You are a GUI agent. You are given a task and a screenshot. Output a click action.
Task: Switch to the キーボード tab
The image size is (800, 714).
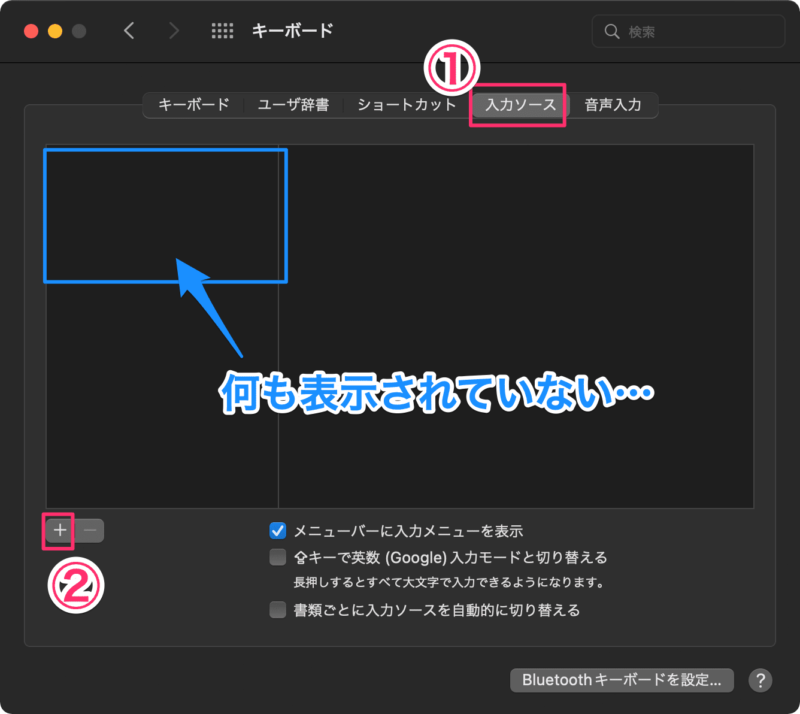tap(193, 103)
